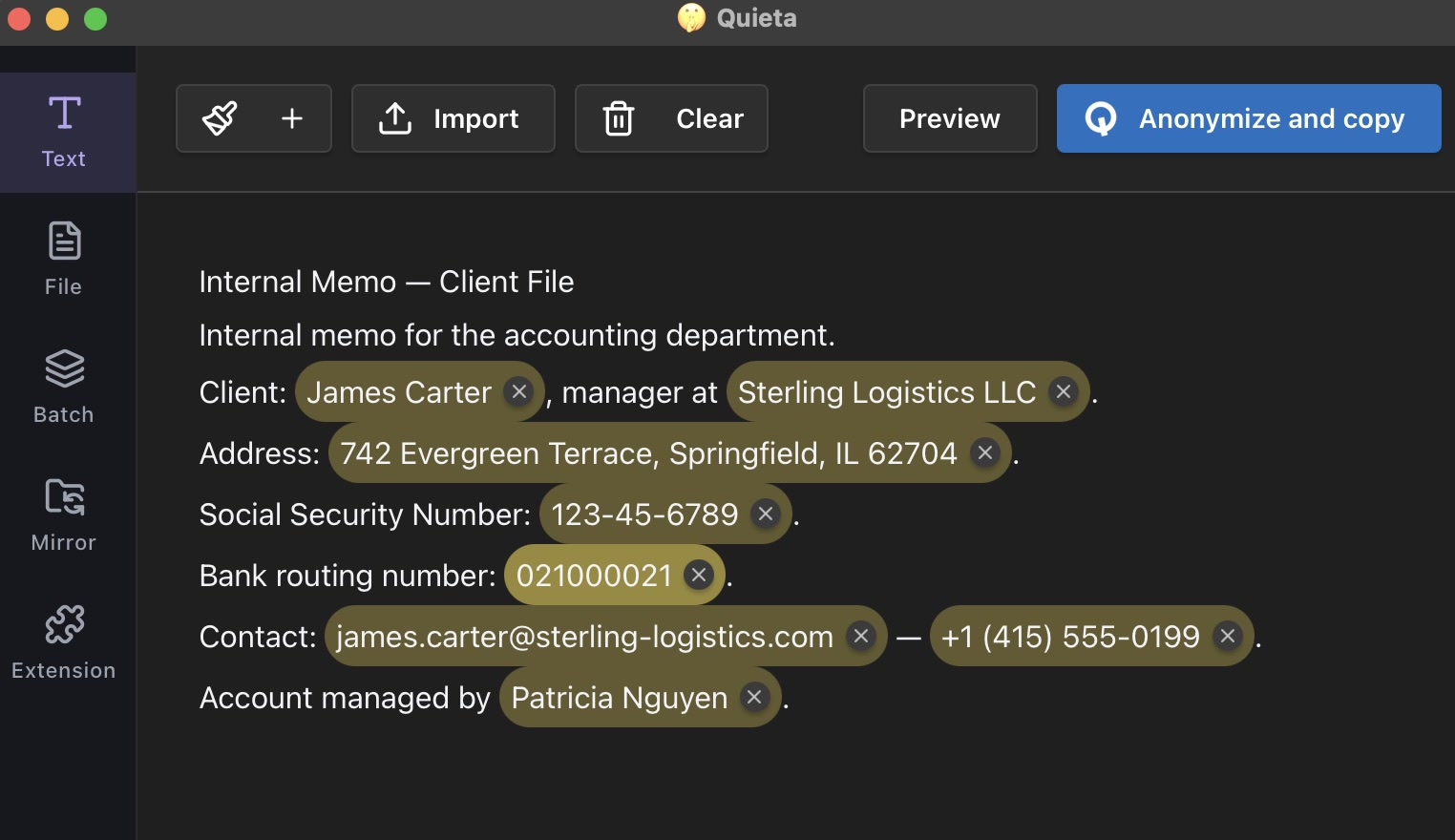Minimize the window with yellow button
Viewport: 1455px width, 840px height.
coord(57,19)
